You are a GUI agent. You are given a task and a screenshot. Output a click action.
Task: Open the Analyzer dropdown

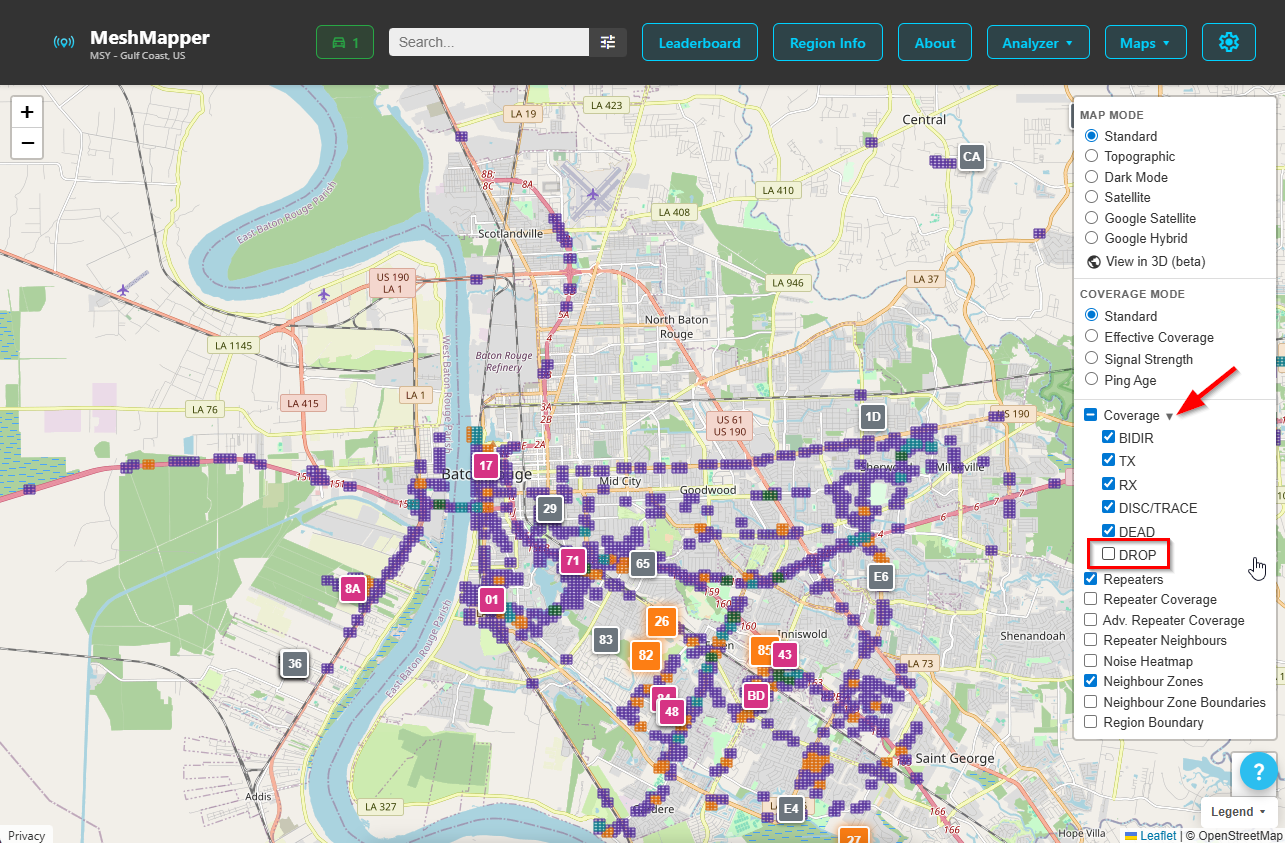click(x=1038, y=42)
